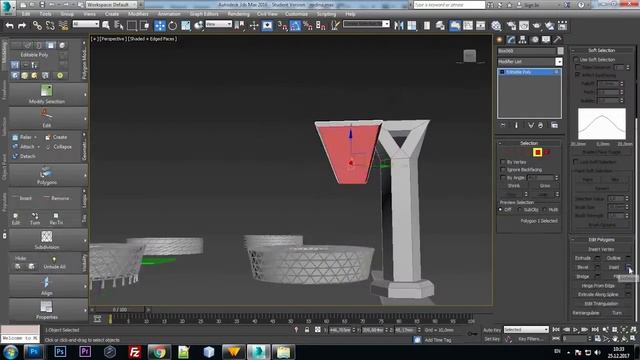Toggle the By Angle checkbox
Image resolution: width=640 pixels, height=360 pixels.
(x=503, y=178)
